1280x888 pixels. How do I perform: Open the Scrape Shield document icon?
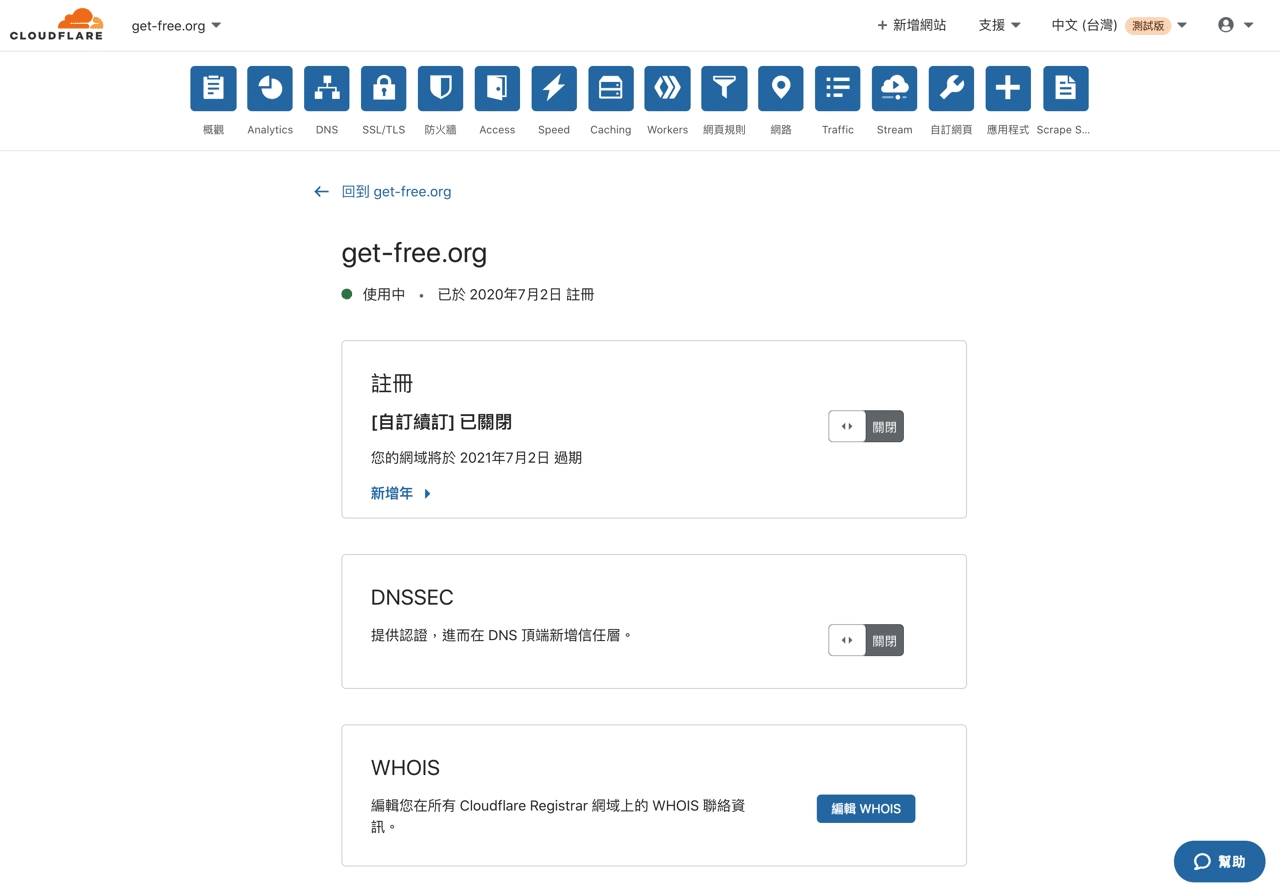1065,88
